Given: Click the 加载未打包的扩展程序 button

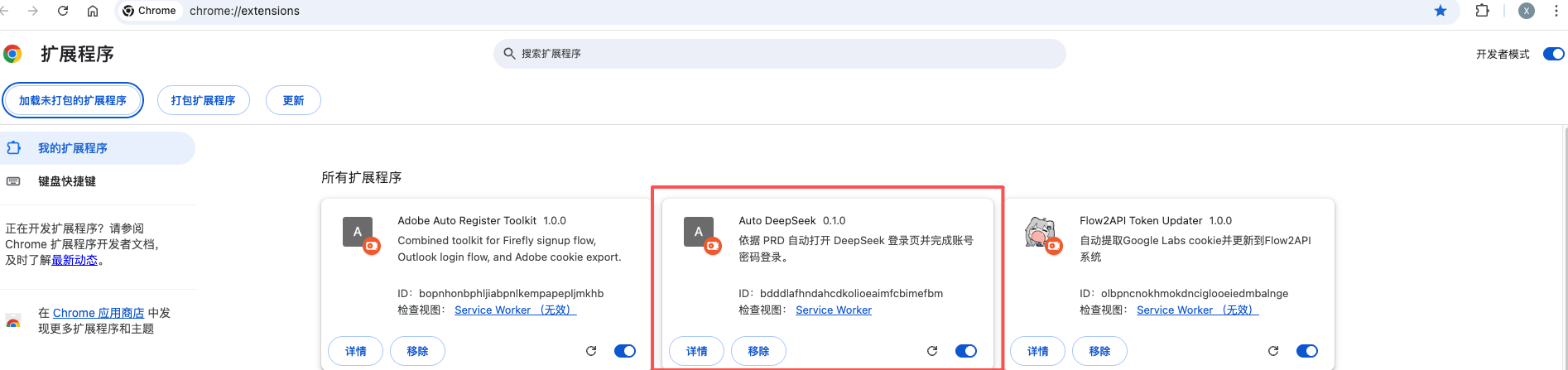Looking at the screenshot, I should [x=73, y=100].
